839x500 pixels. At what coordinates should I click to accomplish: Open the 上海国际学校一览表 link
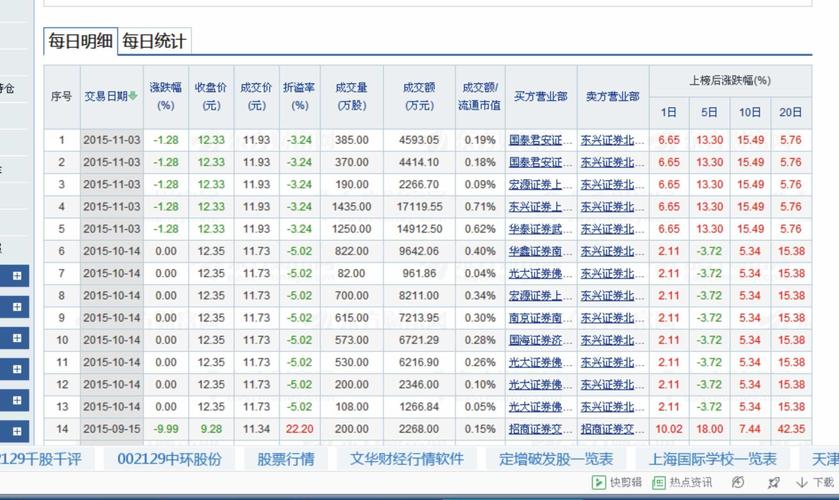click(x=712, y=459)
